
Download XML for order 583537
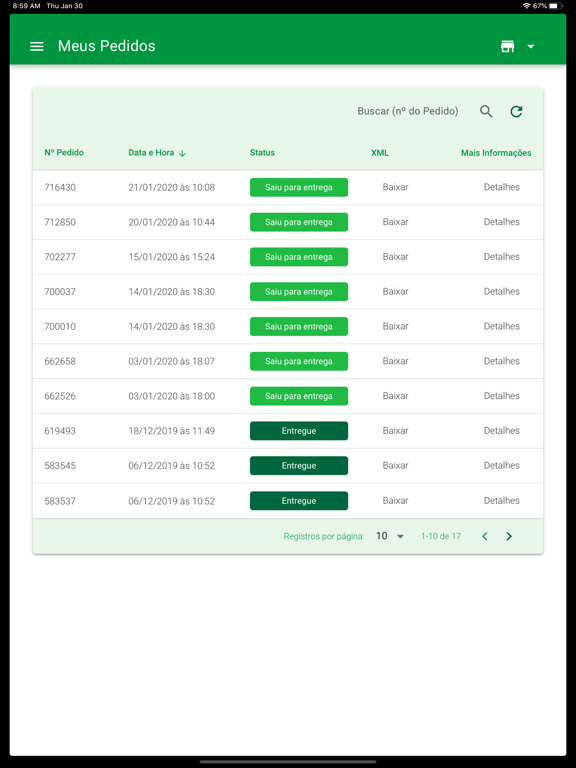[395, 501]
